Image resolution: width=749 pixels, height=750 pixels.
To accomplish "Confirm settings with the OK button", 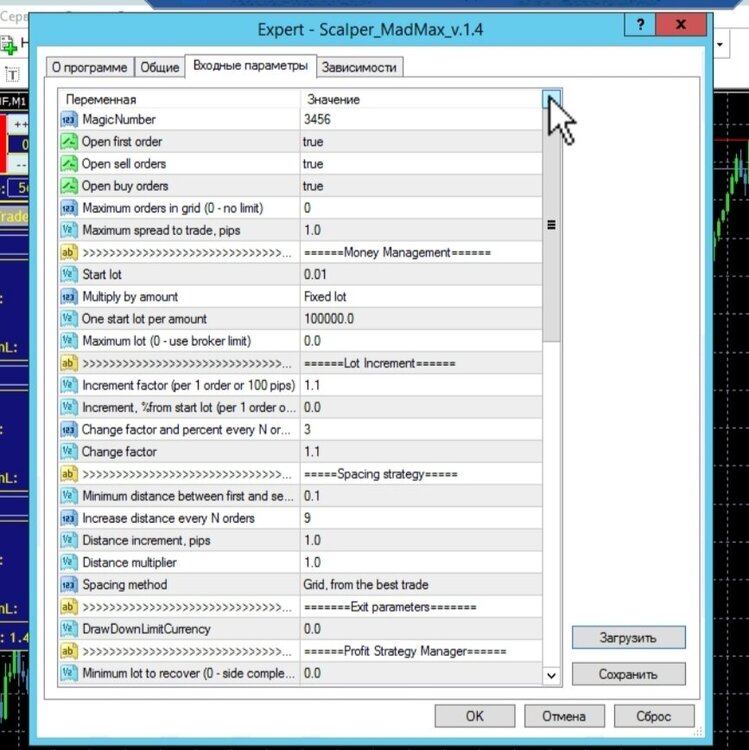I will [474, 716].
